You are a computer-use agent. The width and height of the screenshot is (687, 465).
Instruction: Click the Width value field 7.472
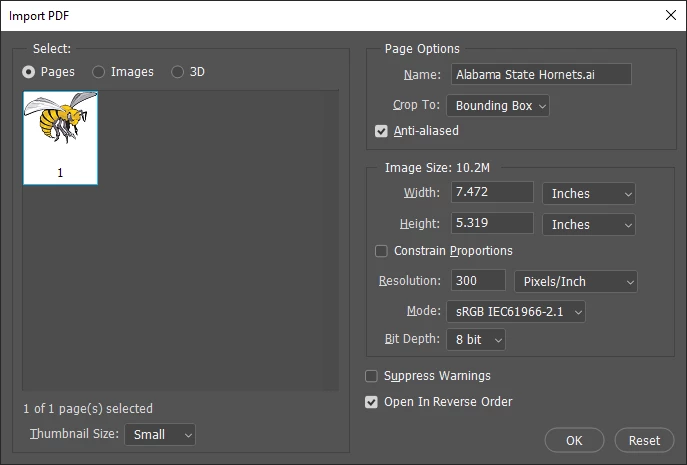(492, 192)
